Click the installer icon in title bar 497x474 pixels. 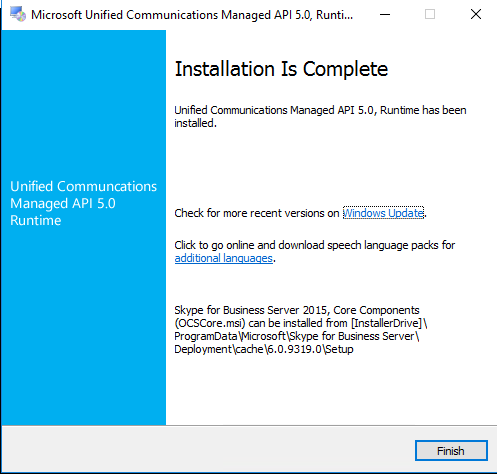(x=18, y=14)
